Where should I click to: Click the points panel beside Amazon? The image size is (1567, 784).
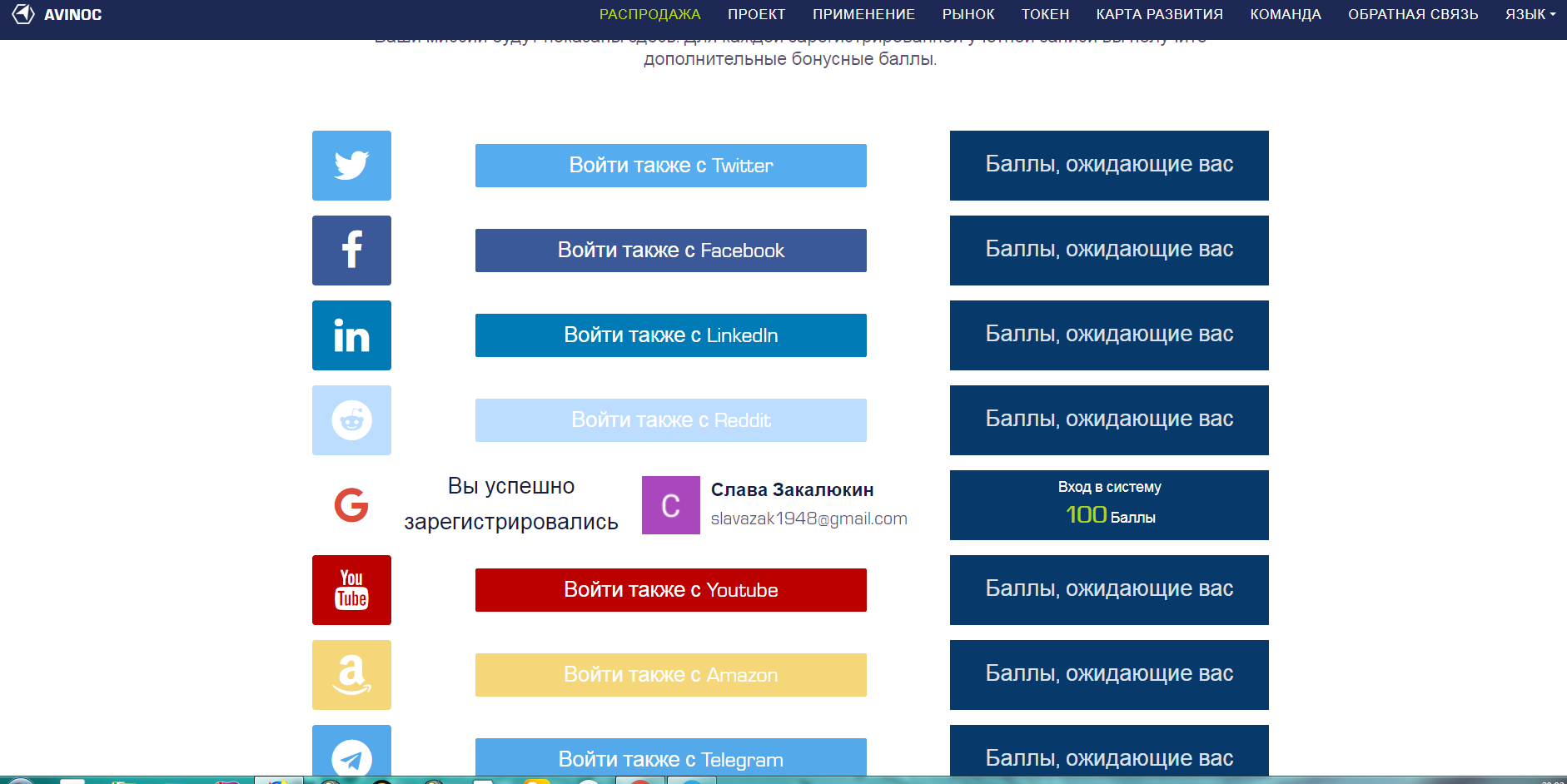click(x=1109, y=675)
